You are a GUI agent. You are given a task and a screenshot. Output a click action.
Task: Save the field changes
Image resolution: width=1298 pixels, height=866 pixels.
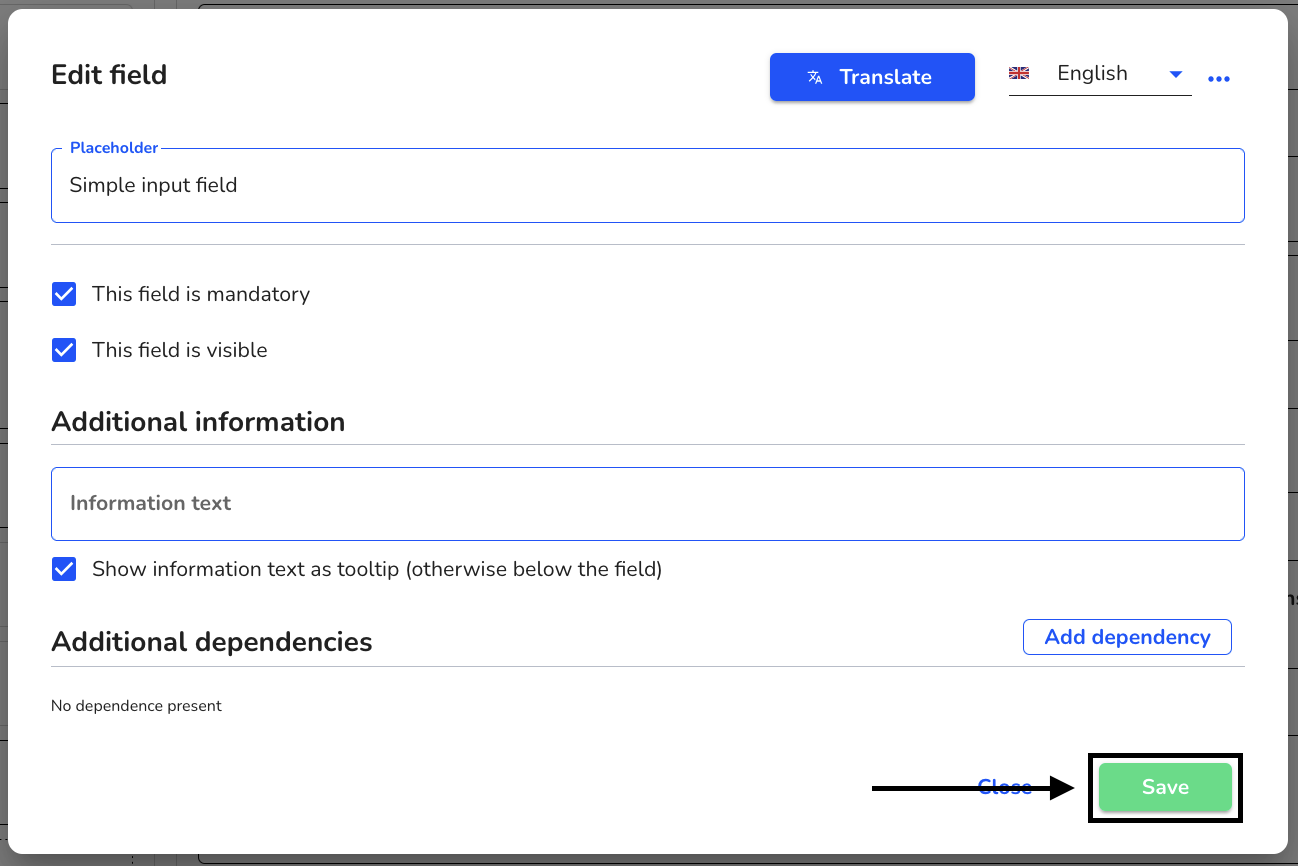tap(1165, 787)
